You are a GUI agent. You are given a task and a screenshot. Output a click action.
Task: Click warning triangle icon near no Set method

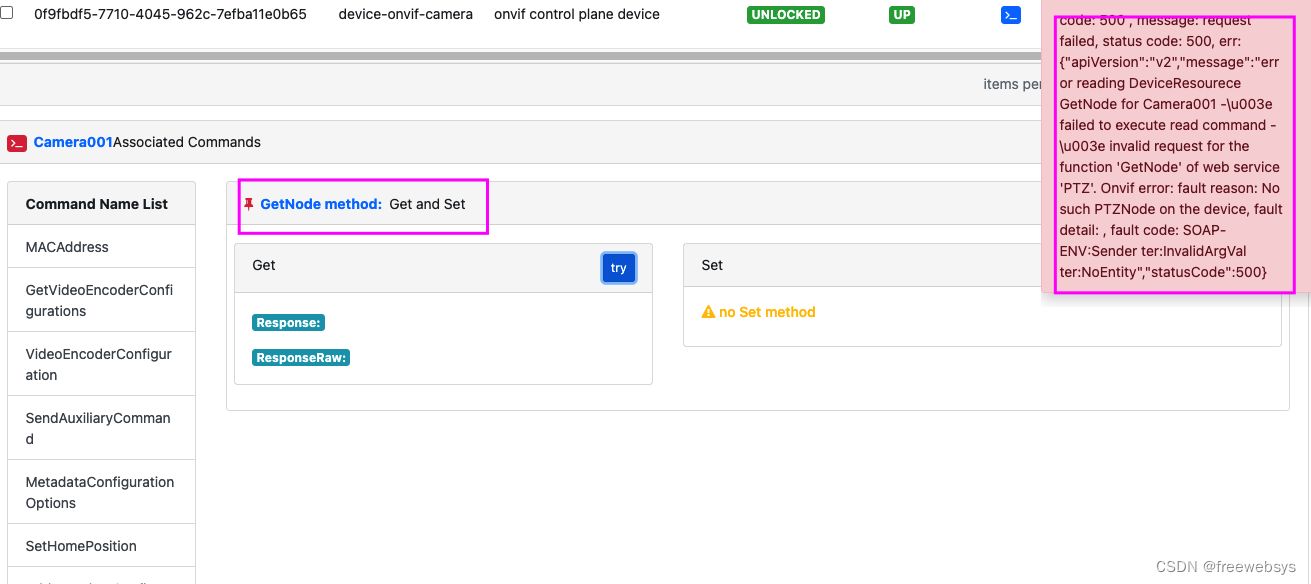pos(708,312)
